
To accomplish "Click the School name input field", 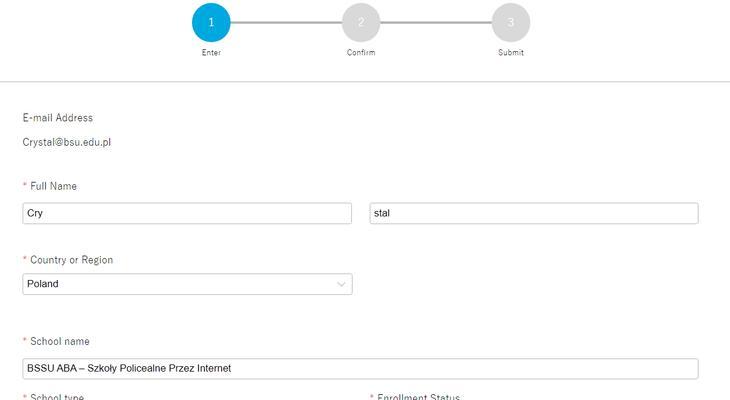I will coord(360,368).
